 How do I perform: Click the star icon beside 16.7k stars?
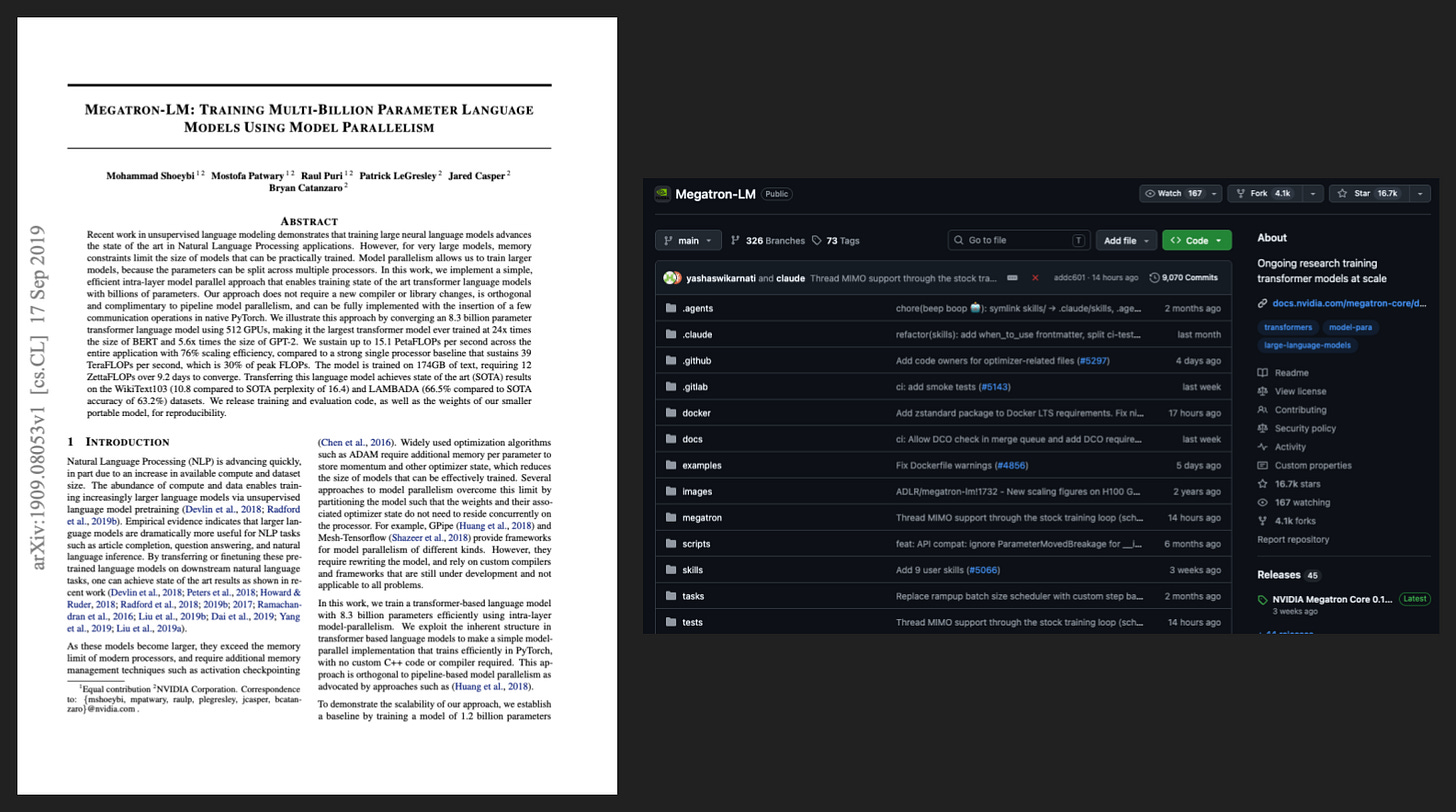pos(1262,484)
